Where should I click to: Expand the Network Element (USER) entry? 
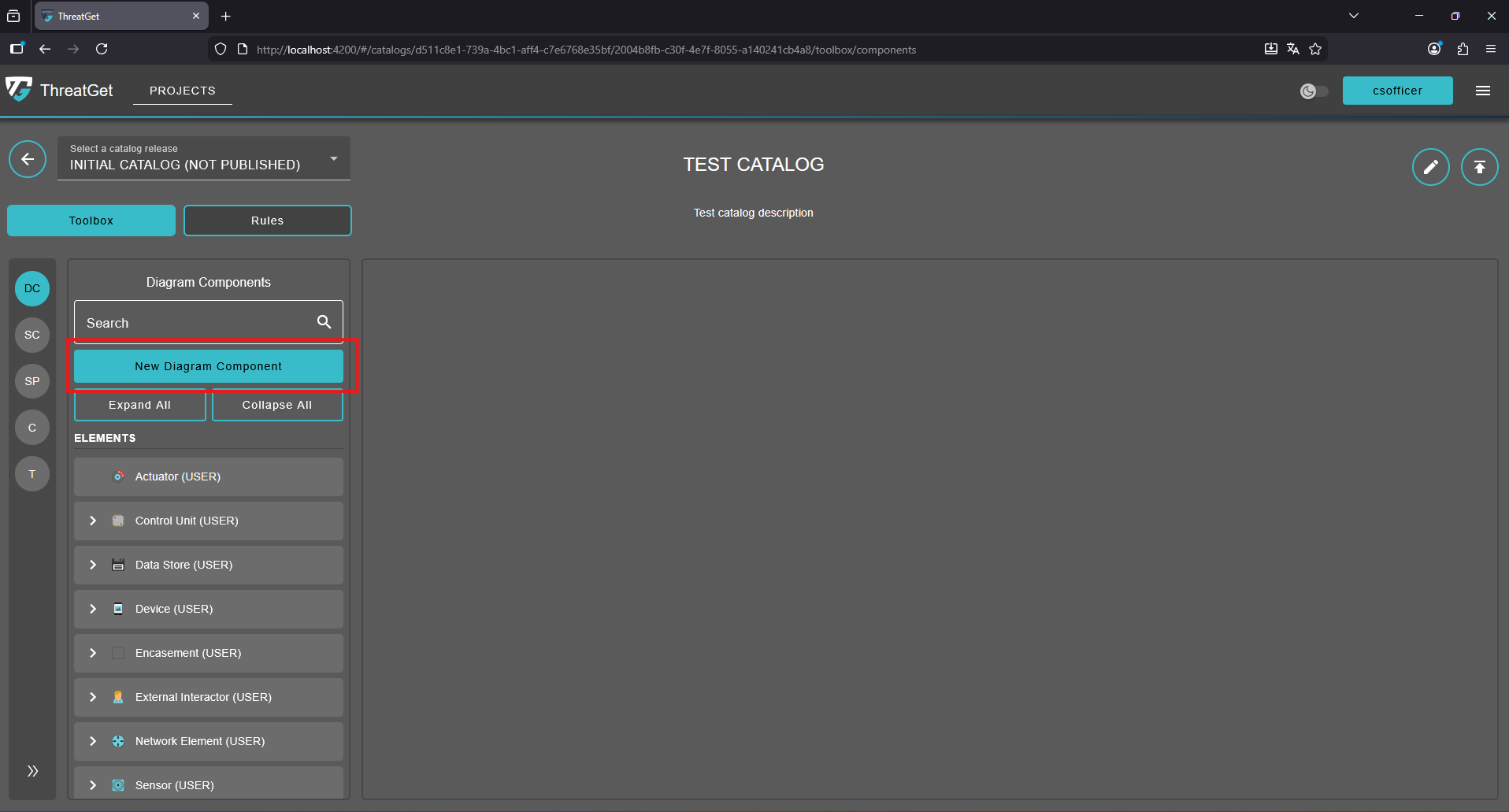[x=92, y=741]
